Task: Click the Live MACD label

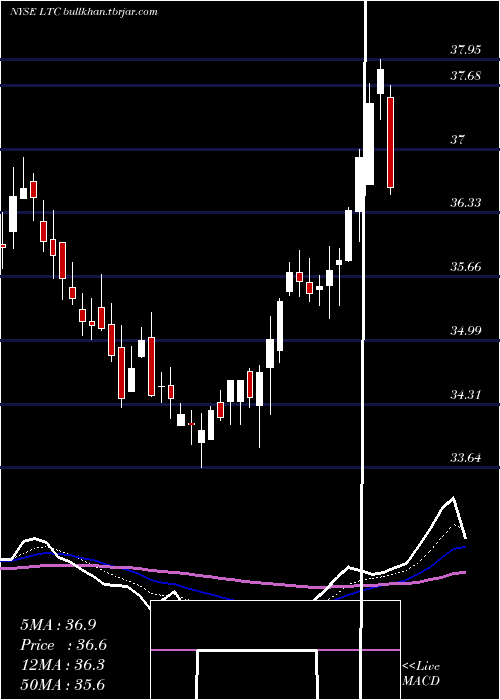Action: pos(421,673)
